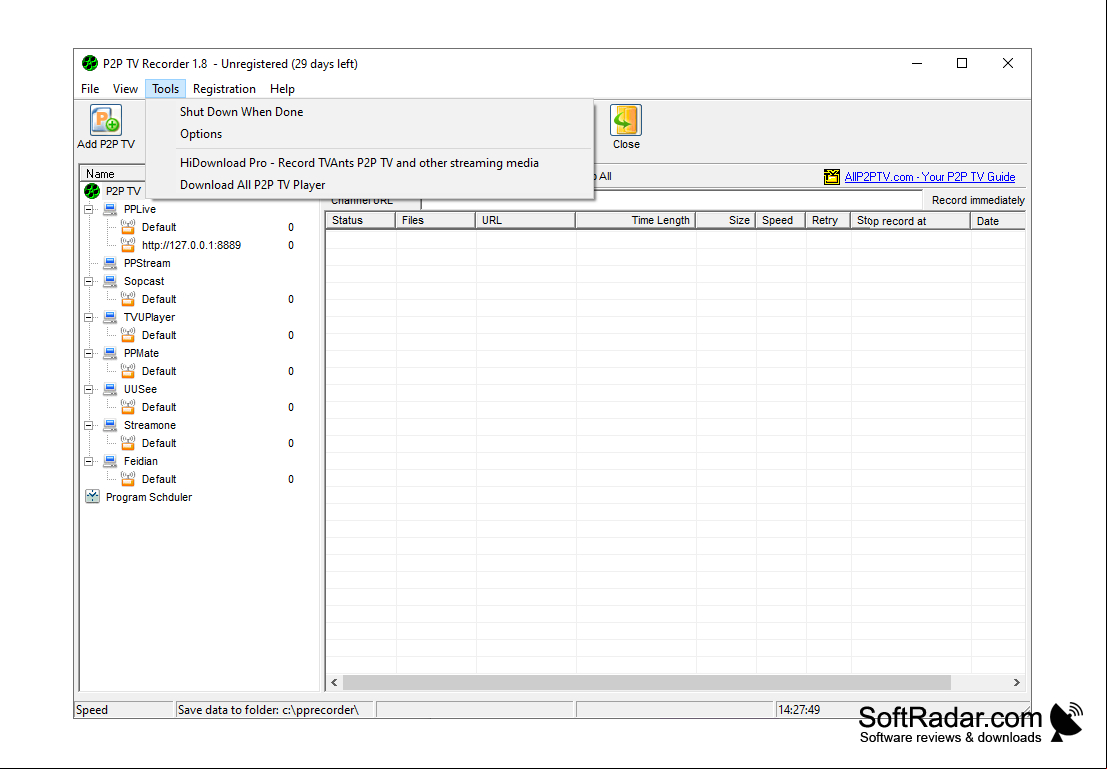Click the Speed status bar panel

[x=124, y=710]
